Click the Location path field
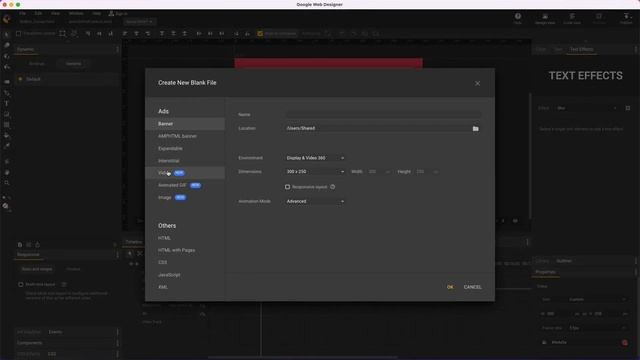The height and width of the screenshot is (360, 640). [x=378, y=128]
